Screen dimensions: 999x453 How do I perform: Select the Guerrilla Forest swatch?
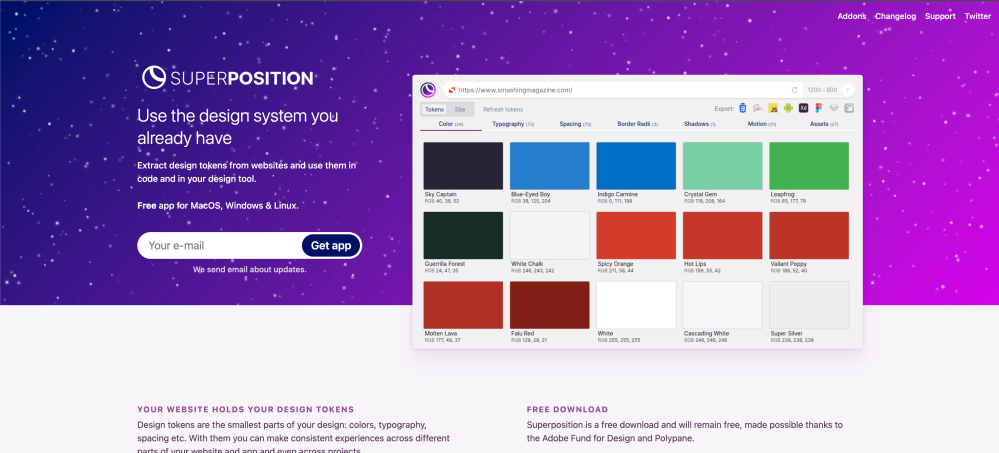[x=463, y=236]
